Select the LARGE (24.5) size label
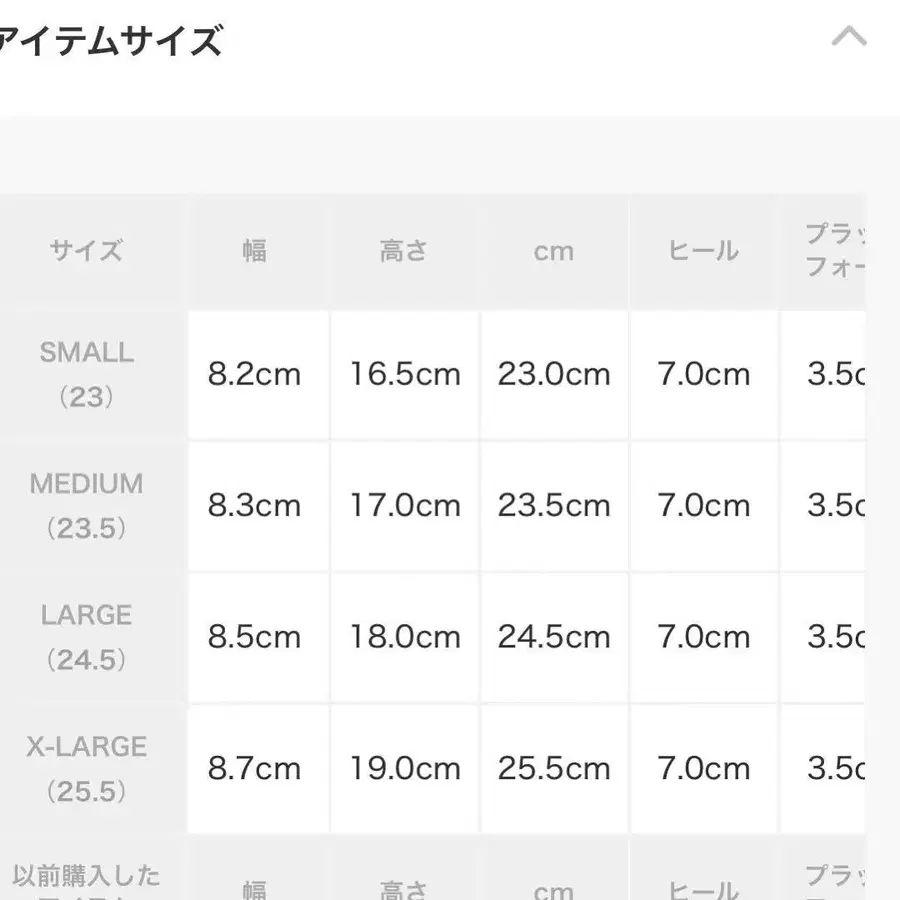This screenshot has width=900, height=900. pos(87,637)
